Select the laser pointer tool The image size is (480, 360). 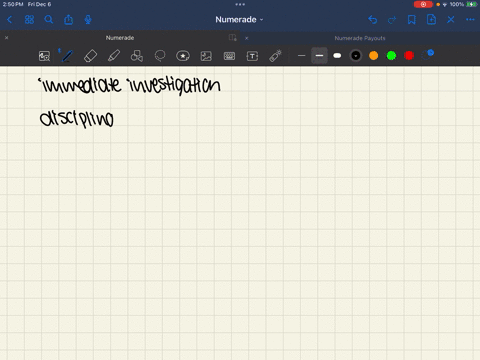pos(275,56)
